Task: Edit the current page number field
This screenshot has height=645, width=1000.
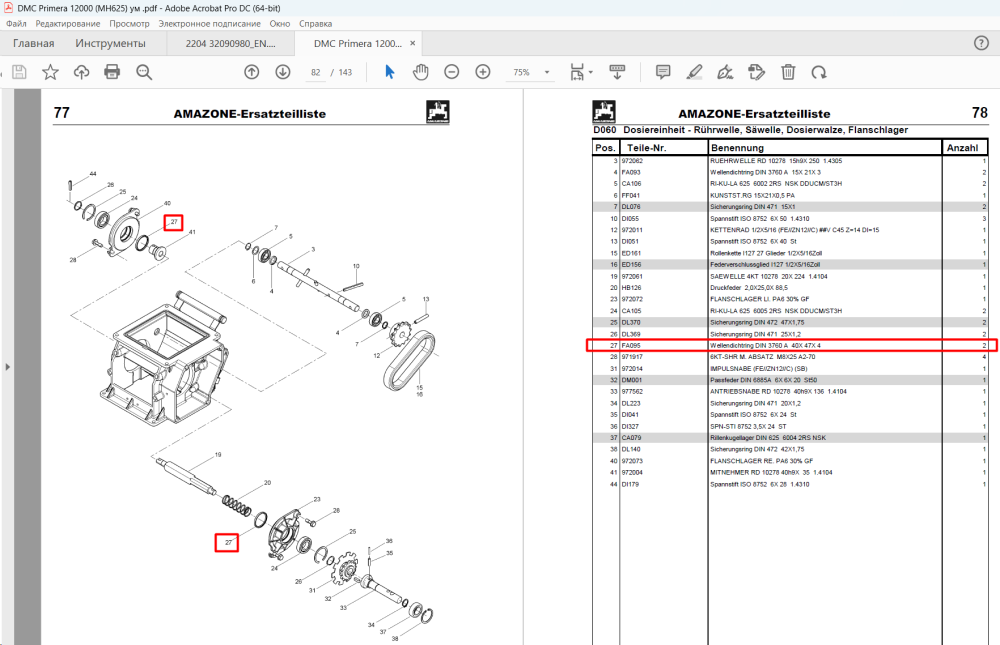Action: point(316,72)
